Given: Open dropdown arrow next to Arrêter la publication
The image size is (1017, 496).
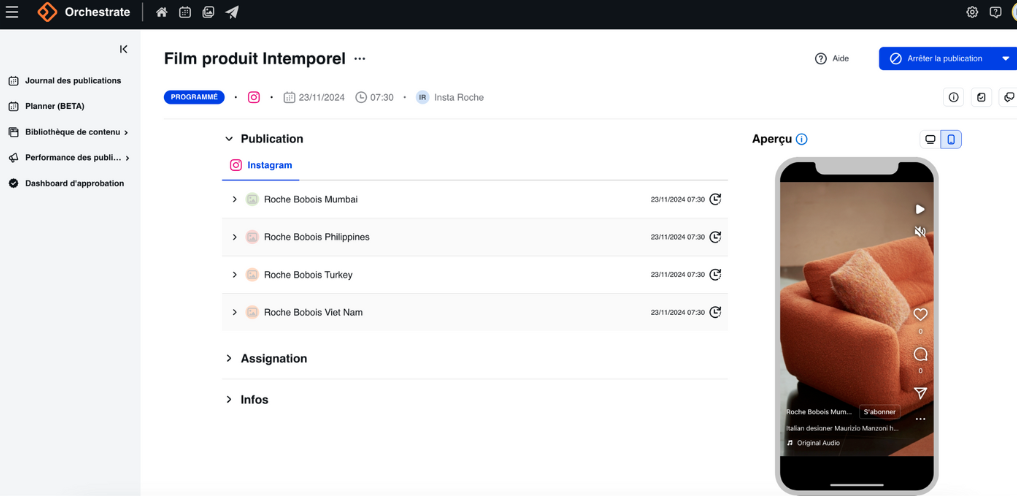Looking at the screenshot, I should point(1006,58).
